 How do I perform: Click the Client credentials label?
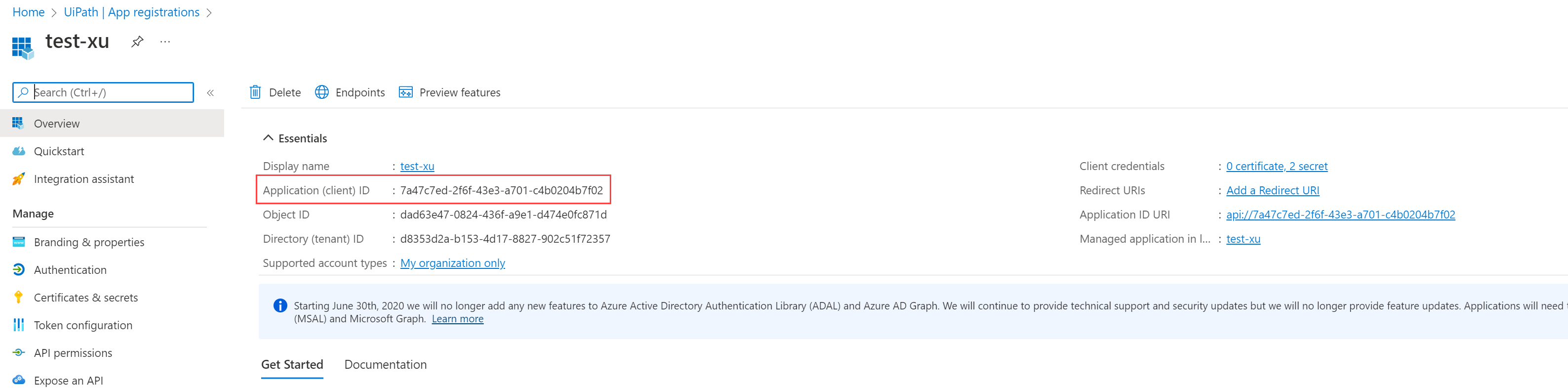coord(1121,166)
